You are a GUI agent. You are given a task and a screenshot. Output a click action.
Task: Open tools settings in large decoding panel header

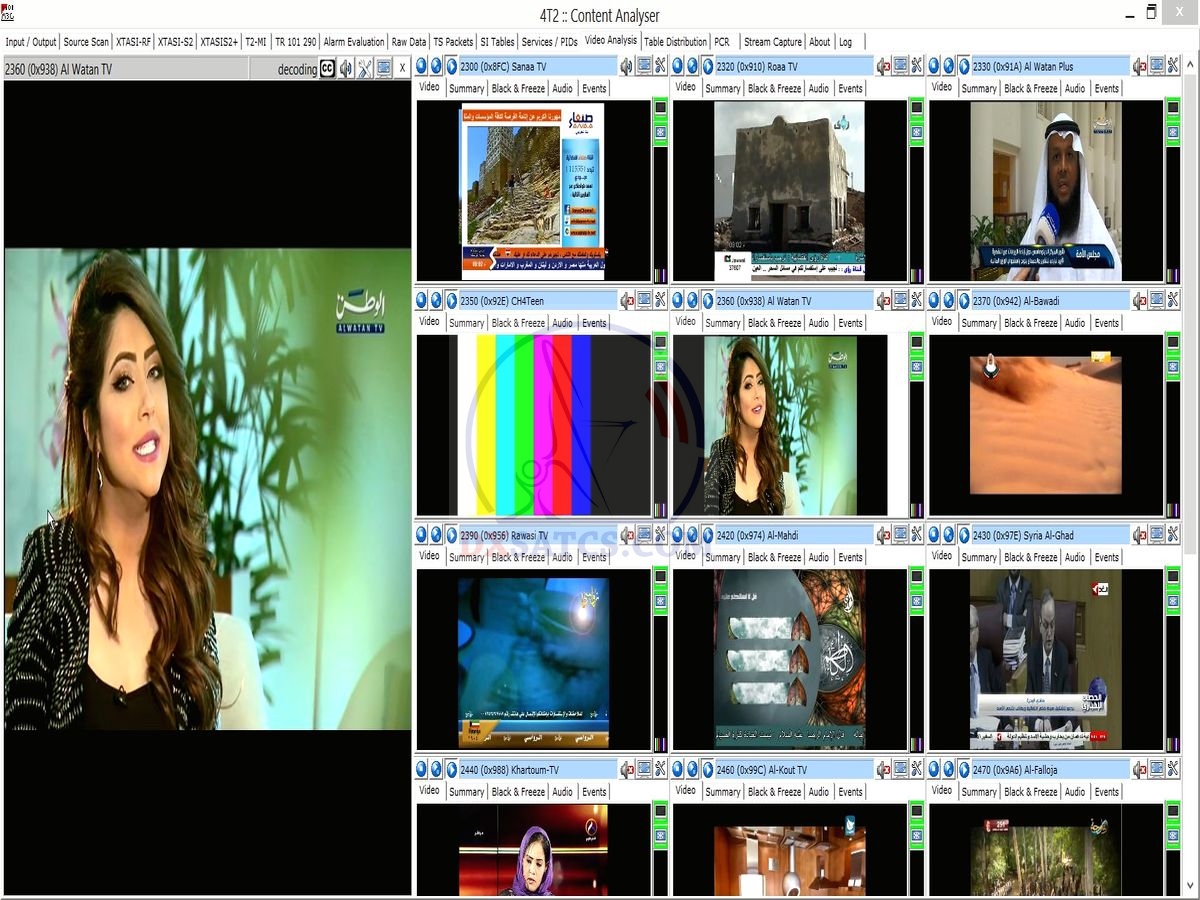[365, 68]
